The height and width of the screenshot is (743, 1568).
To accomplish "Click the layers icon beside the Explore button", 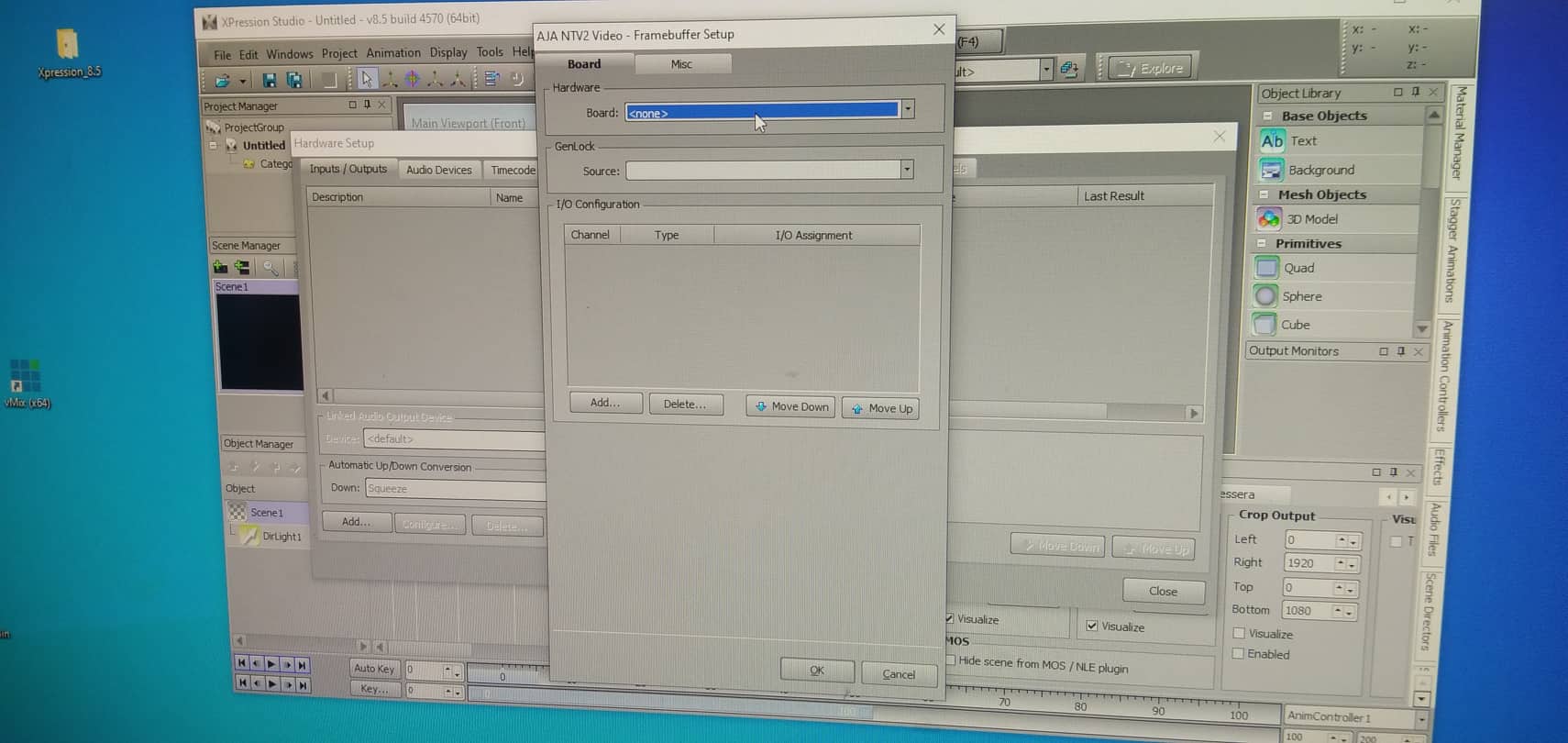I will pyautogui.click(x=1069, y=69).
